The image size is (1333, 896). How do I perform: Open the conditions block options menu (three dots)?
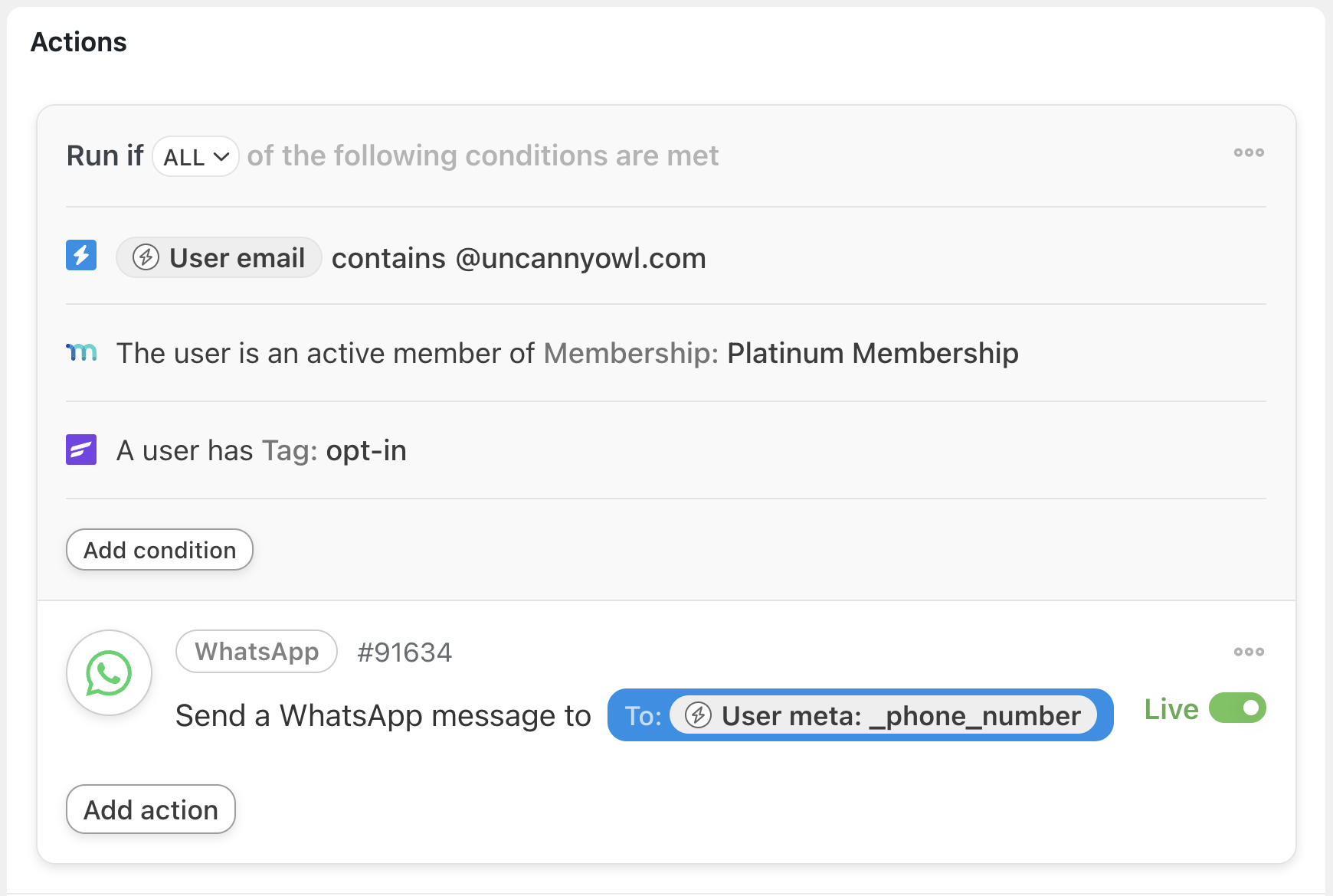pyautogui.click(x=1249, y=152)
